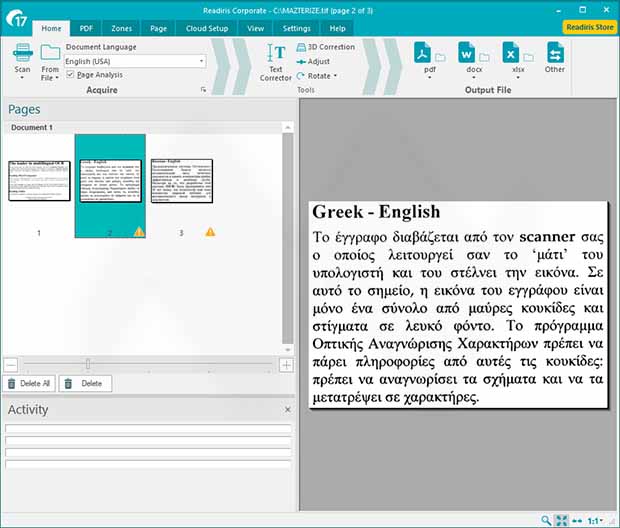Choose docx as the output format
620x528 pixels.
pyautogui.click(x=467, y=53)
